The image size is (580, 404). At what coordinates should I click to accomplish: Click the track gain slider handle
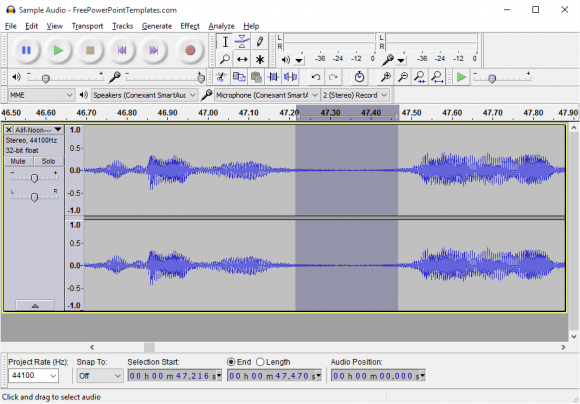click(x=34, y=178)
